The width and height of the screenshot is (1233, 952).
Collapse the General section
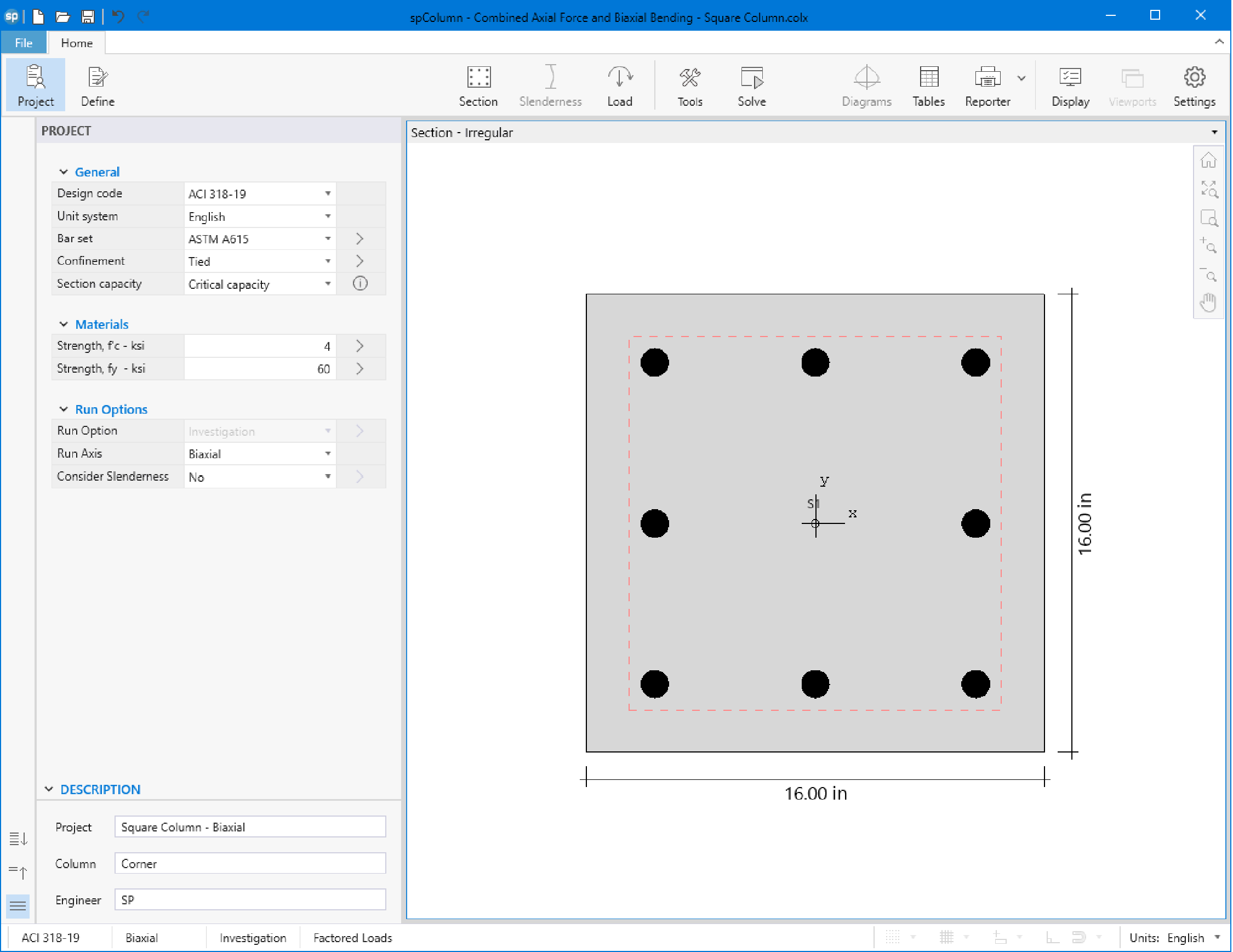[x=64, y=172]
